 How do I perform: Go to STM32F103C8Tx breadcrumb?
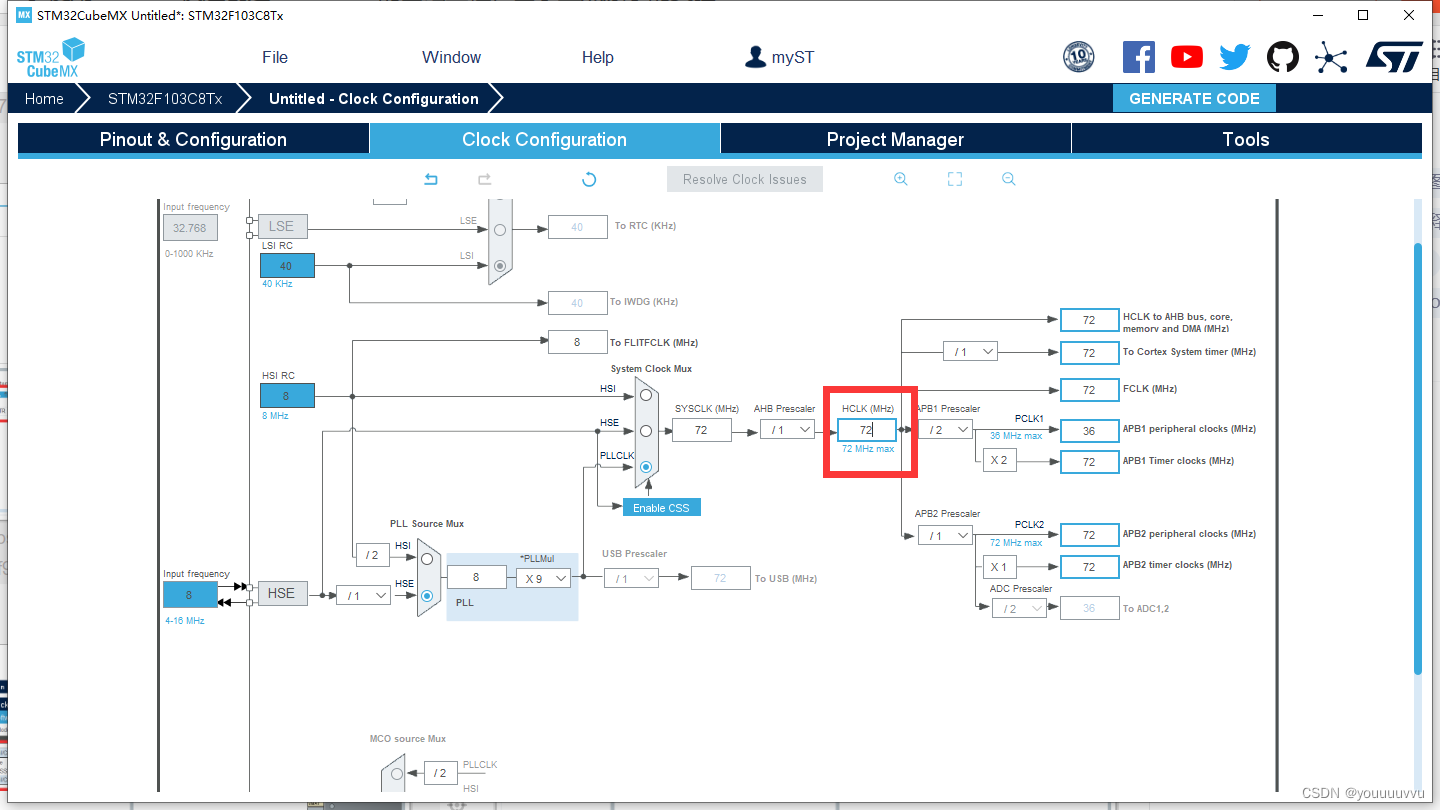pyautogui.click(x=165, y=98)
